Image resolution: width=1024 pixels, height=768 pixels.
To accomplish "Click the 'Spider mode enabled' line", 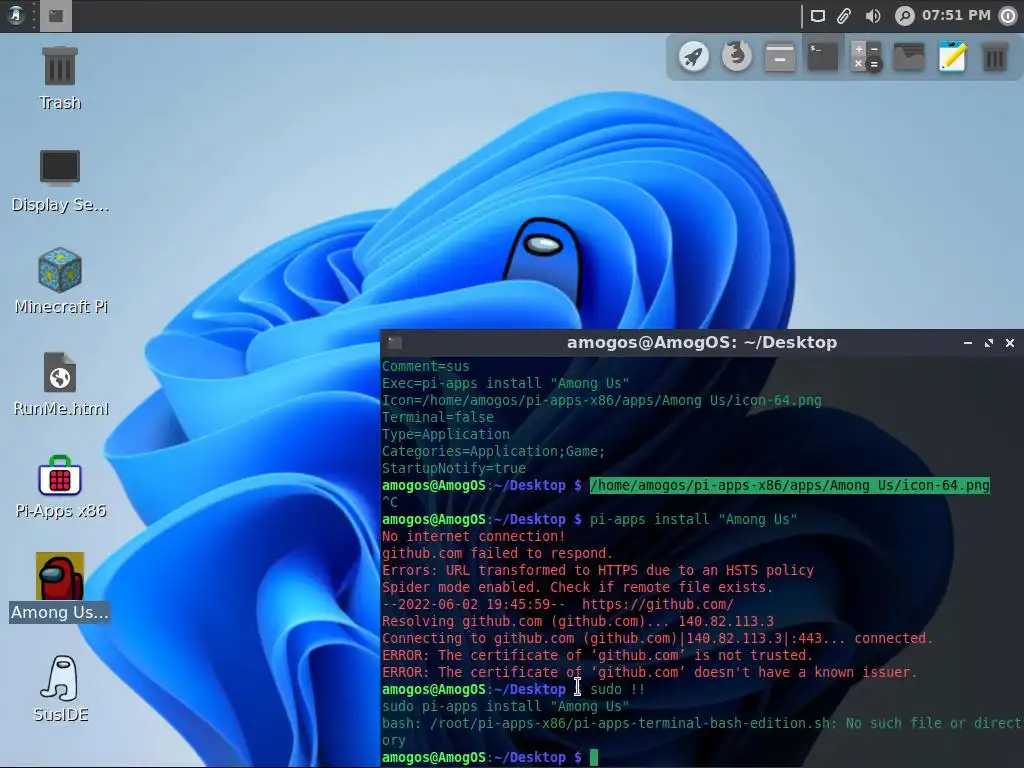I will pyautogui.click(x=577, y=587).
